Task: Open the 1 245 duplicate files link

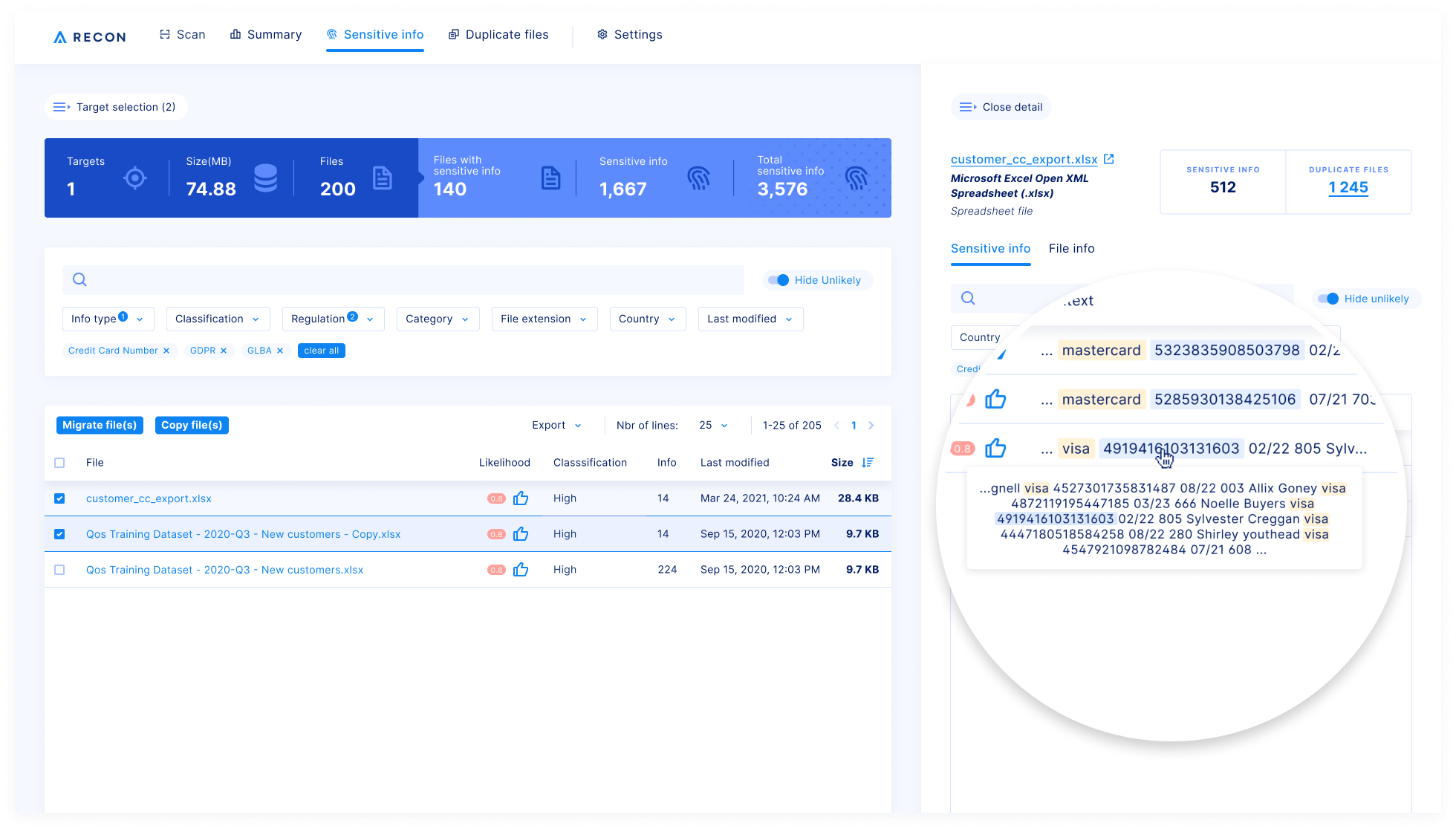Action: coord(1348,187)
